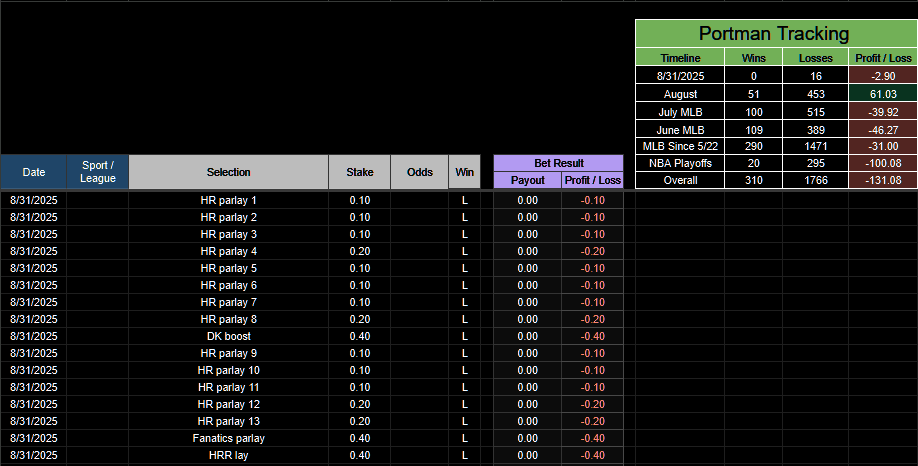
Task: Click the HRR lay cell
Action: pos(228,455)
